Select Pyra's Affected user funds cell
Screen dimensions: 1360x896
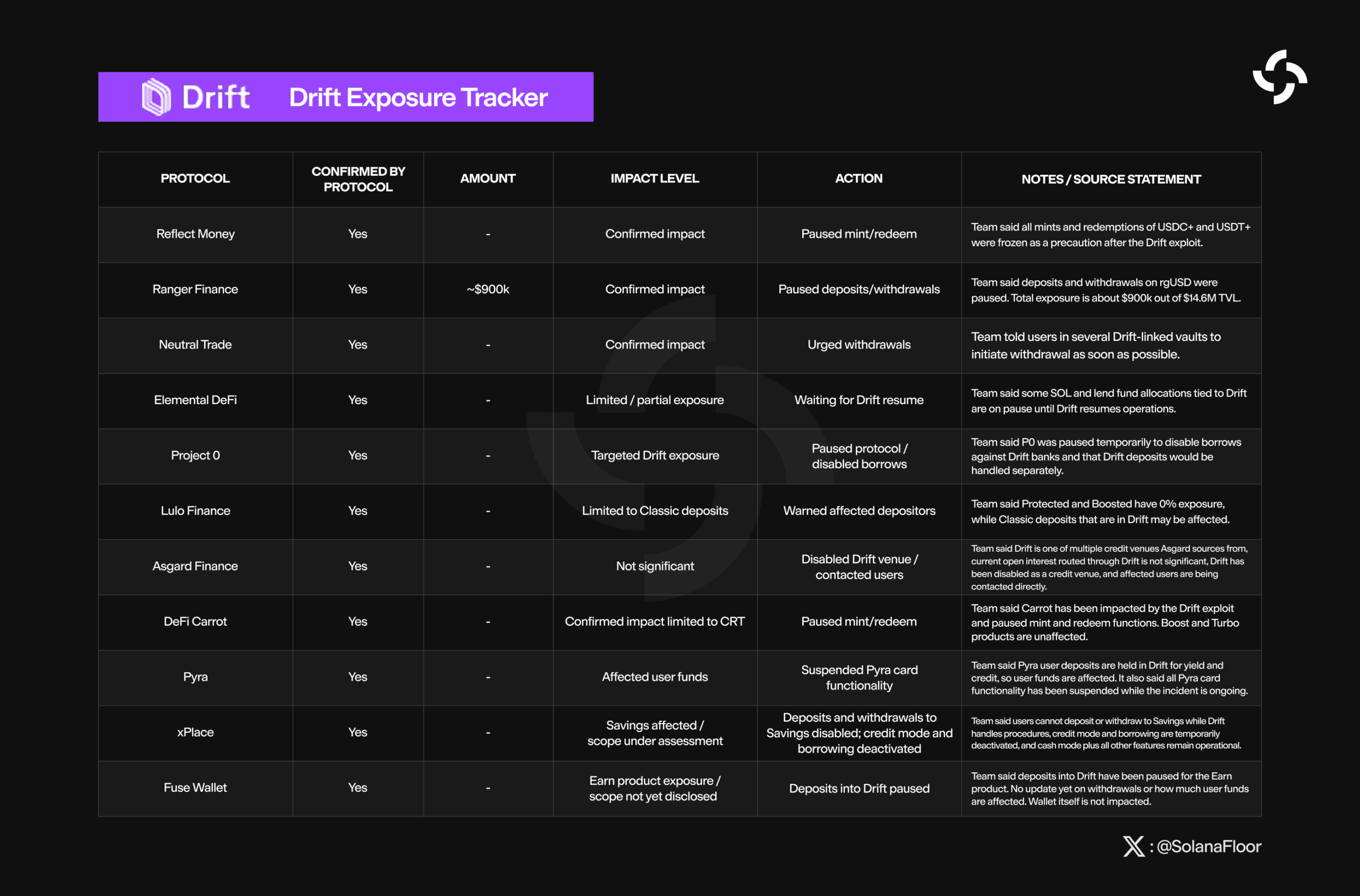655,677
